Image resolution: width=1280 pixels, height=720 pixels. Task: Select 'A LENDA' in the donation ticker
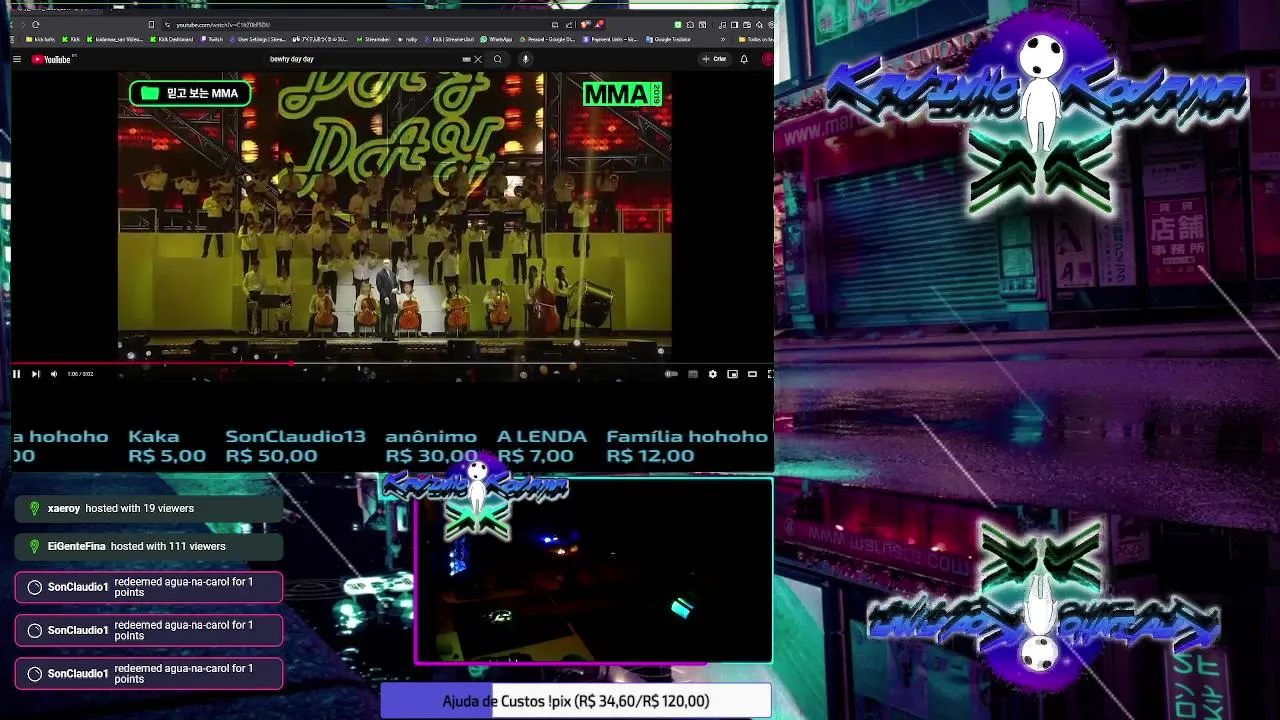click(x=542, y=437)
